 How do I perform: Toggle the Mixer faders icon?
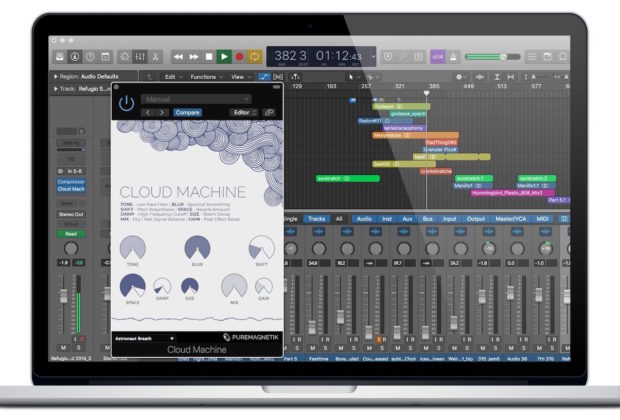[x=140, y=57]
